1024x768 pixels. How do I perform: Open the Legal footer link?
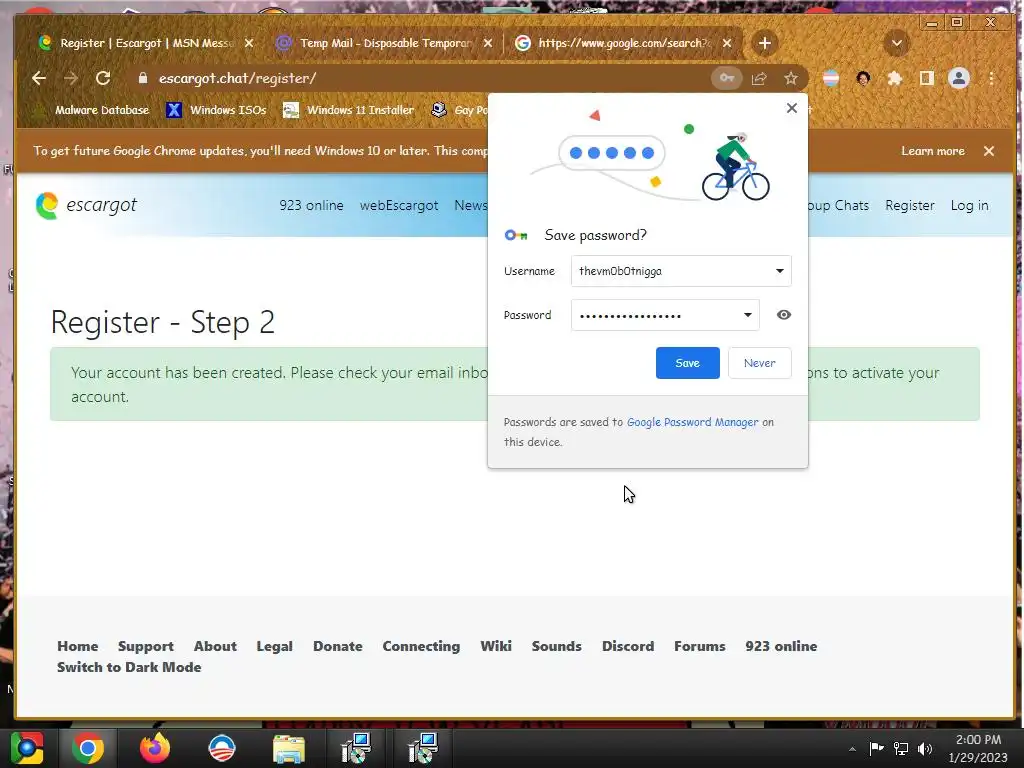pos(274,646)
